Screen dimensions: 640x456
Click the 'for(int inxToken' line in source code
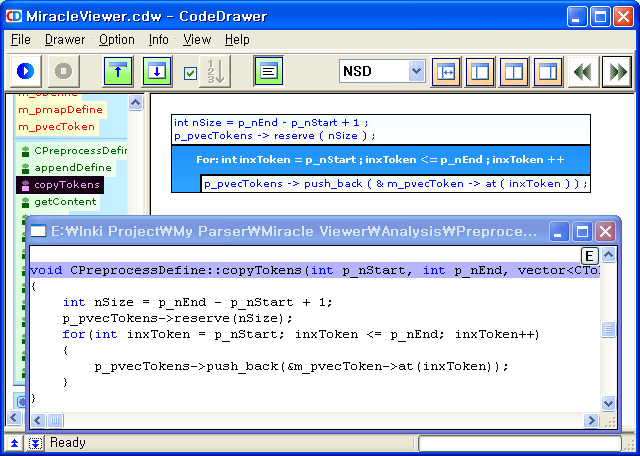tap(301, 334)
